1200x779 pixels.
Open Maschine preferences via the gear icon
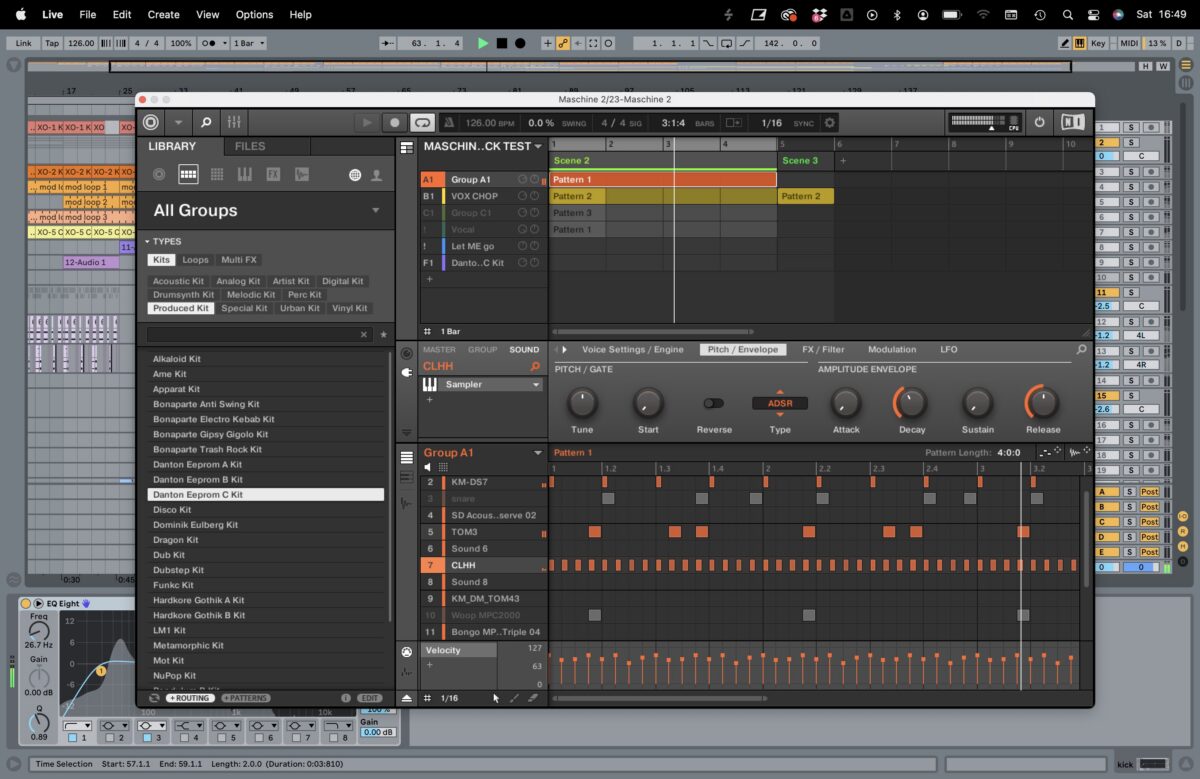(x=829, y=122)
